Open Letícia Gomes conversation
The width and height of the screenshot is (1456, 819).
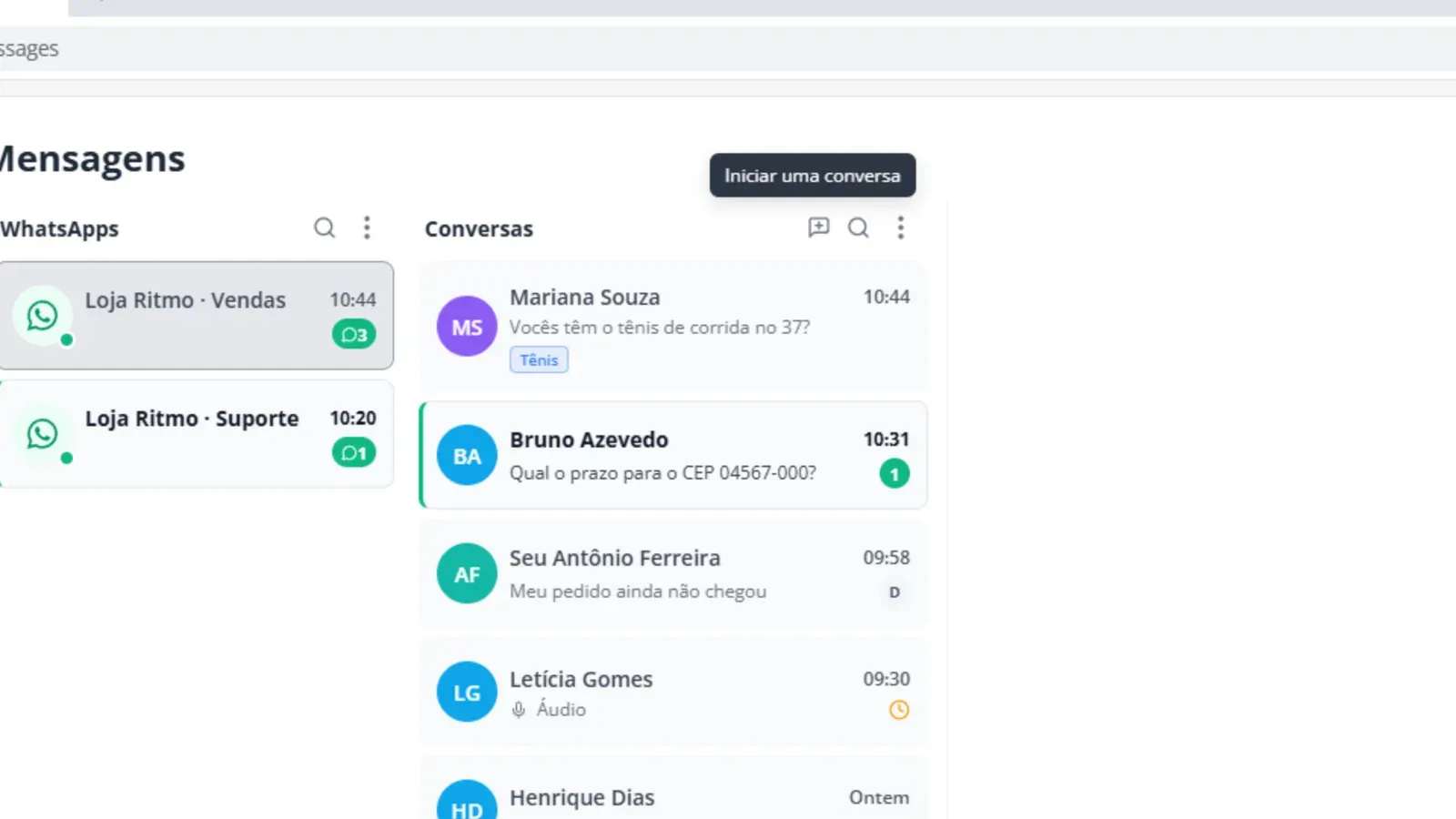[x=673, y=693]
